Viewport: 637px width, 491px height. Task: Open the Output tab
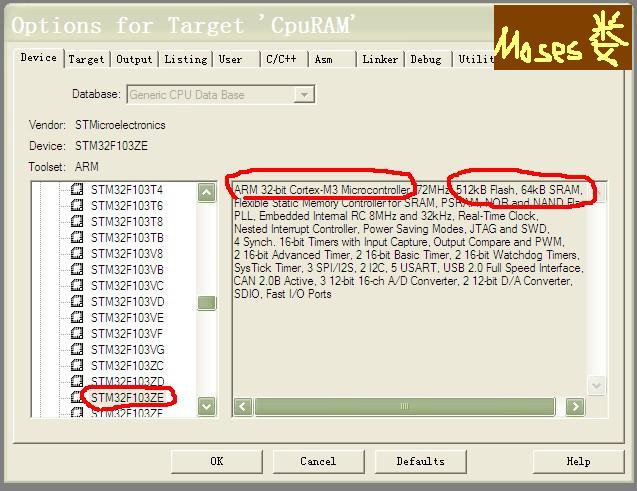134,60
